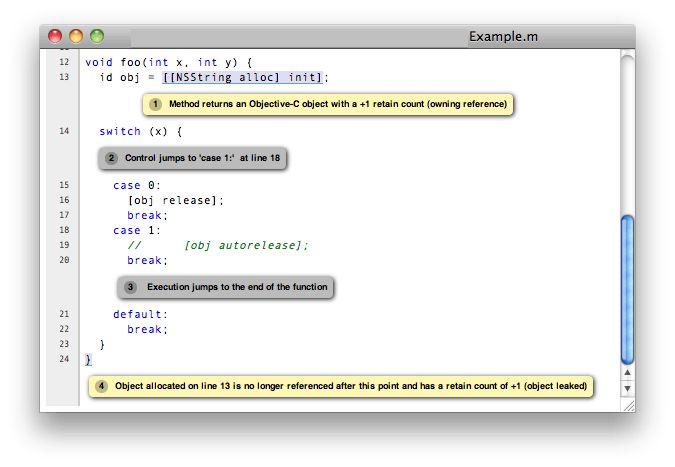The height and width of the screenshot is (467, 675).
Task: Click the step 2 badge on control jump note
Action: coord(111,158)
